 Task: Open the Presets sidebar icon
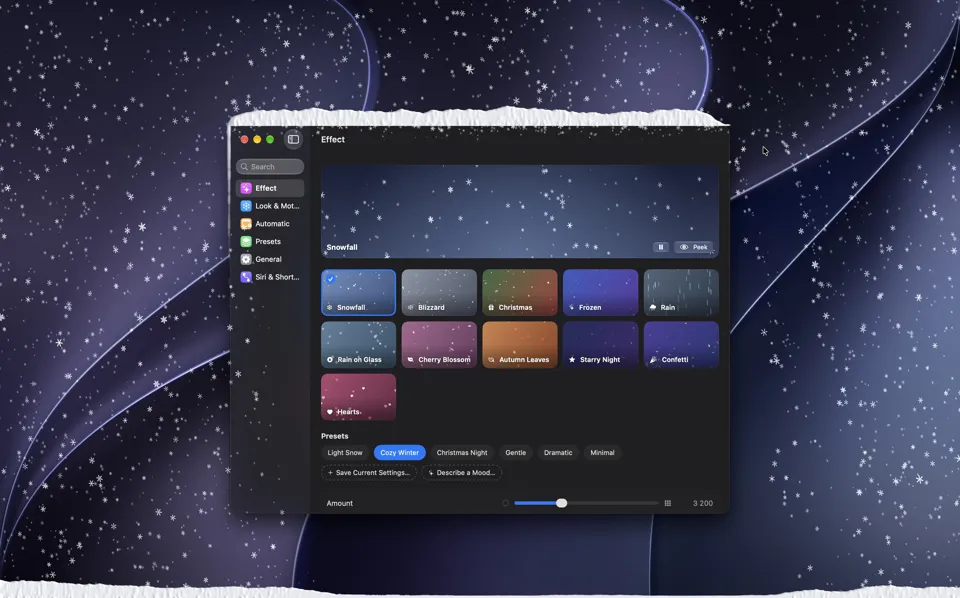[x=246, y=241]
